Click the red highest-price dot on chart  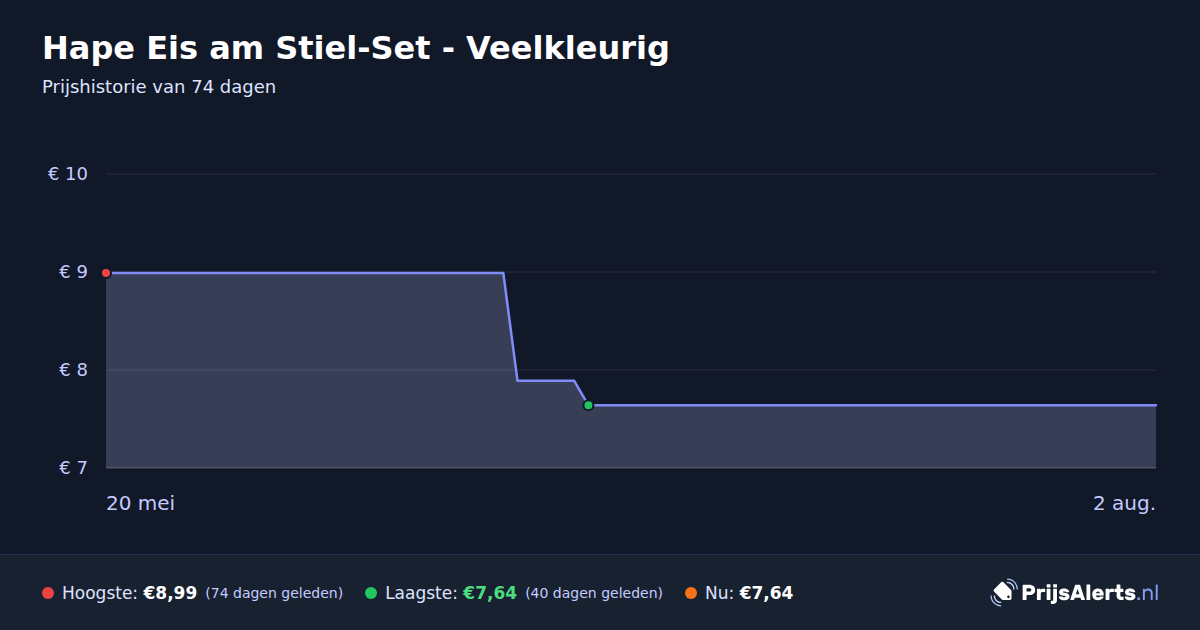pos(106,273)
